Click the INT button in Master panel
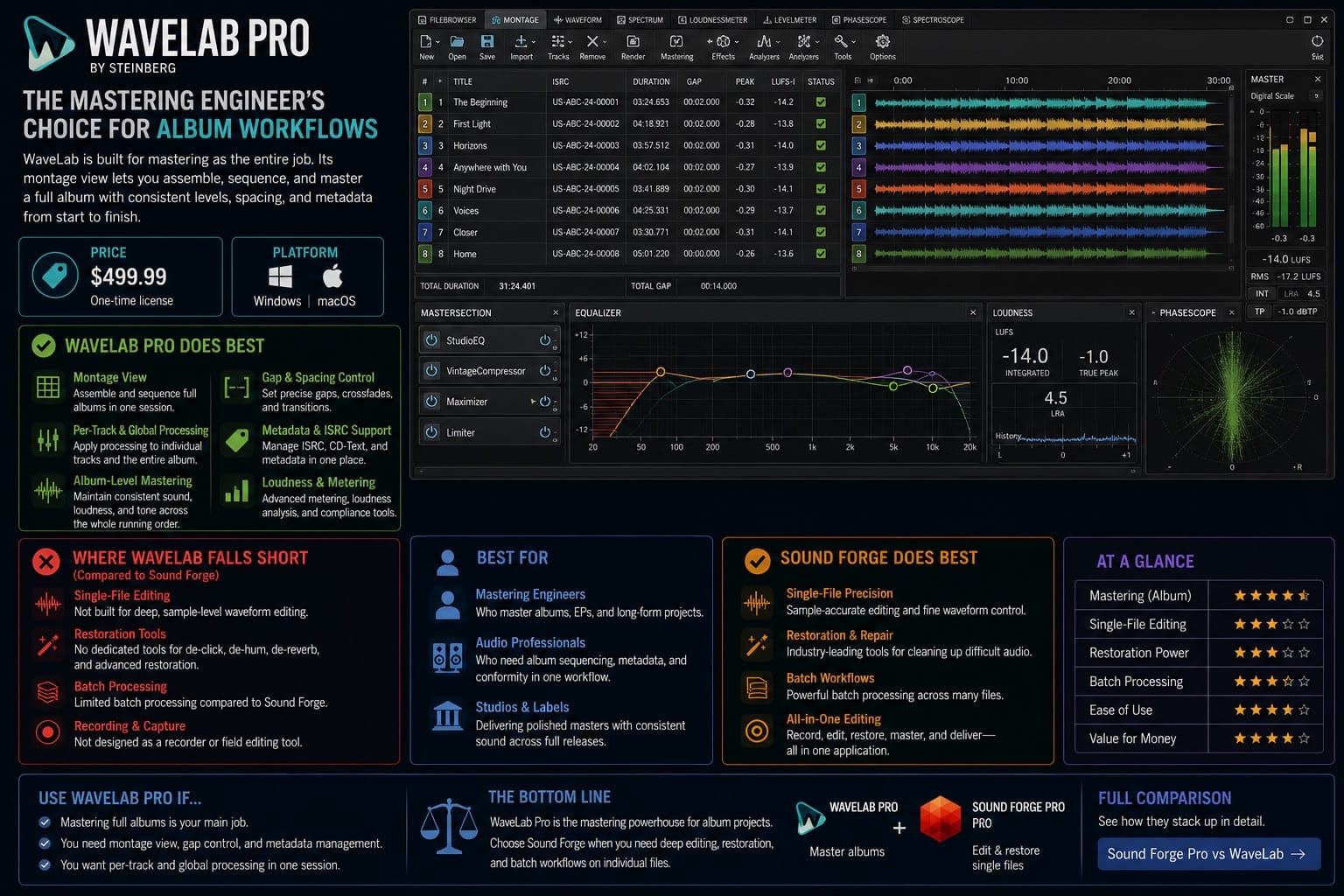Viewport: 1344px width, 896px height. tap(1262, 293)
